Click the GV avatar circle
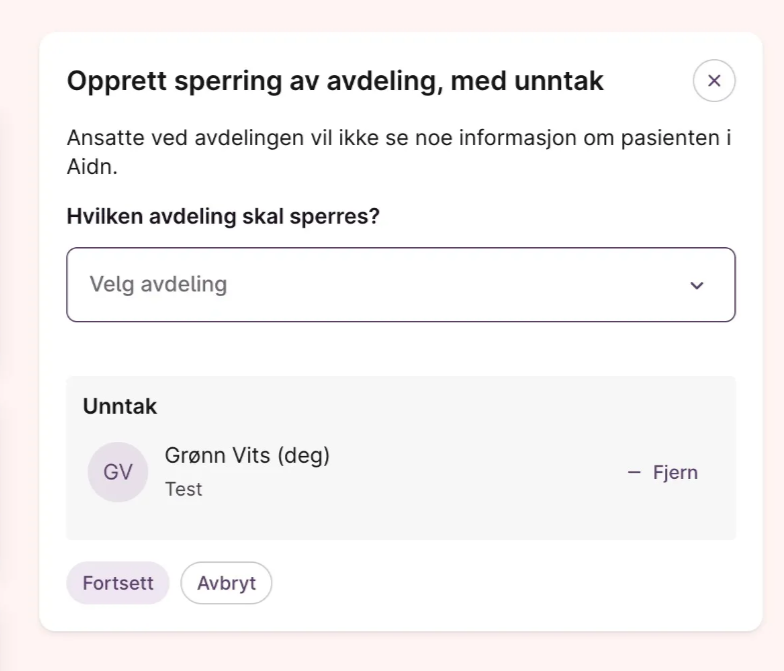This screenshot has height=671, width=784. (118, 472)
